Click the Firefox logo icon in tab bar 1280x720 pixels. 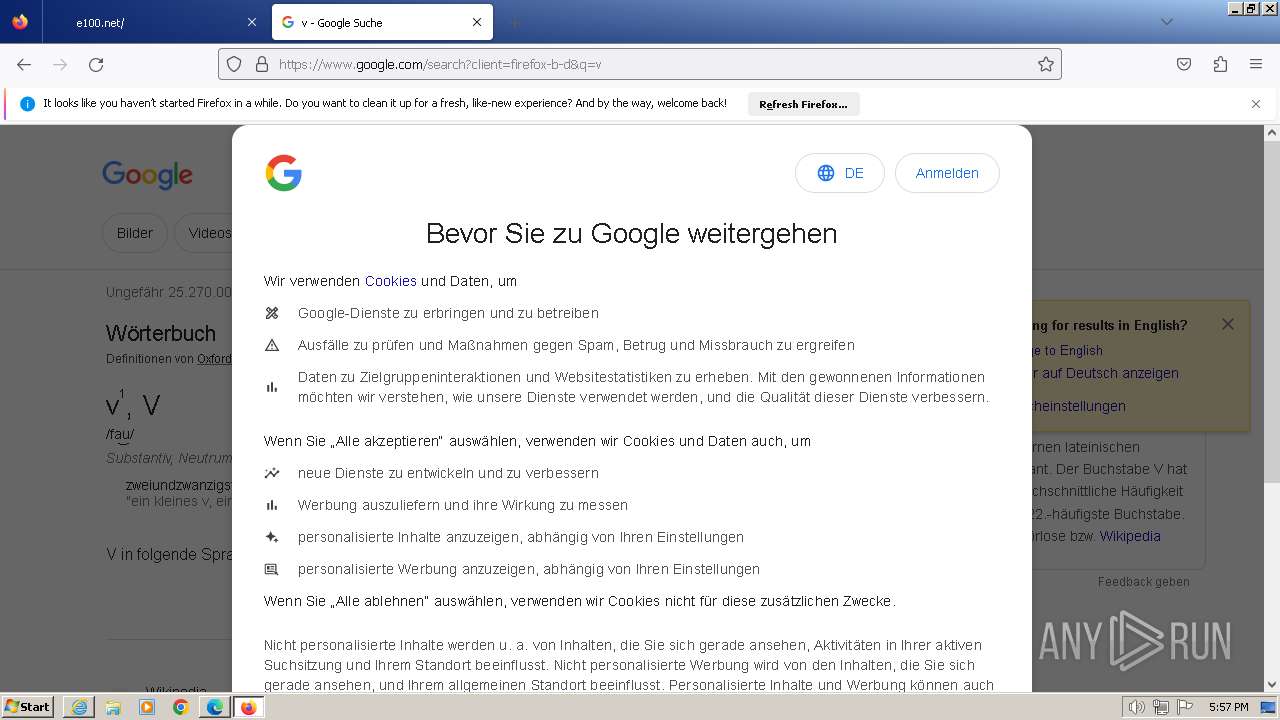click(x=20, y=22)
